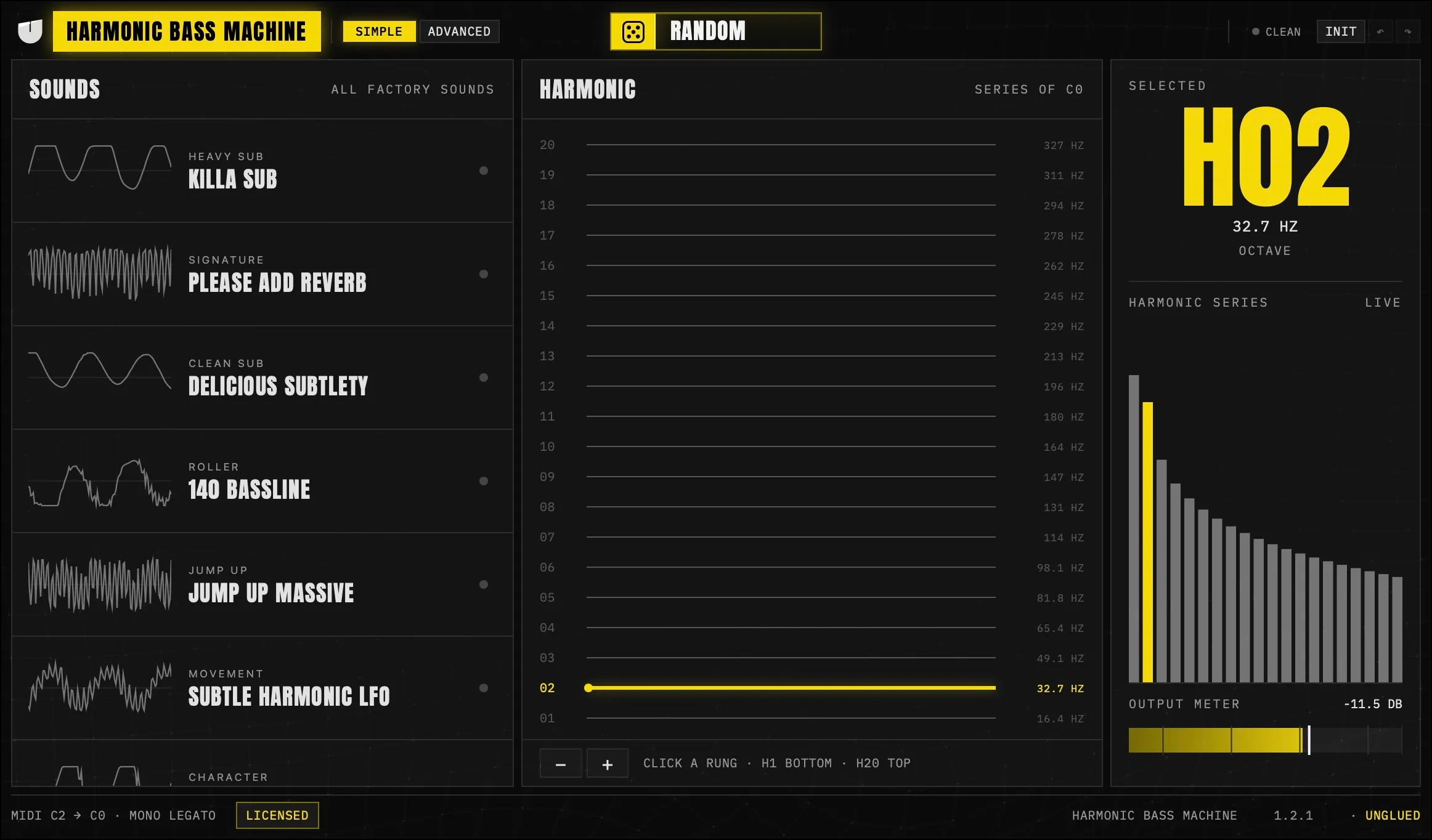
Task: Toggle the Subtle Harmonic LFO selection dot
Action: pos(484,688)
